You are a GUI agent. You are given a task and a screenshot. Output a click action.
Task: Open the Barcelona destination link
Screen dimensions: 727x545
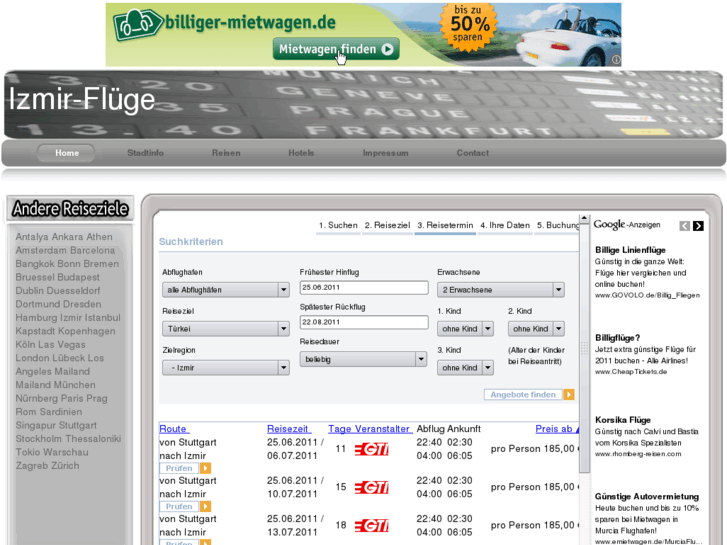click(x=92, y=250)
